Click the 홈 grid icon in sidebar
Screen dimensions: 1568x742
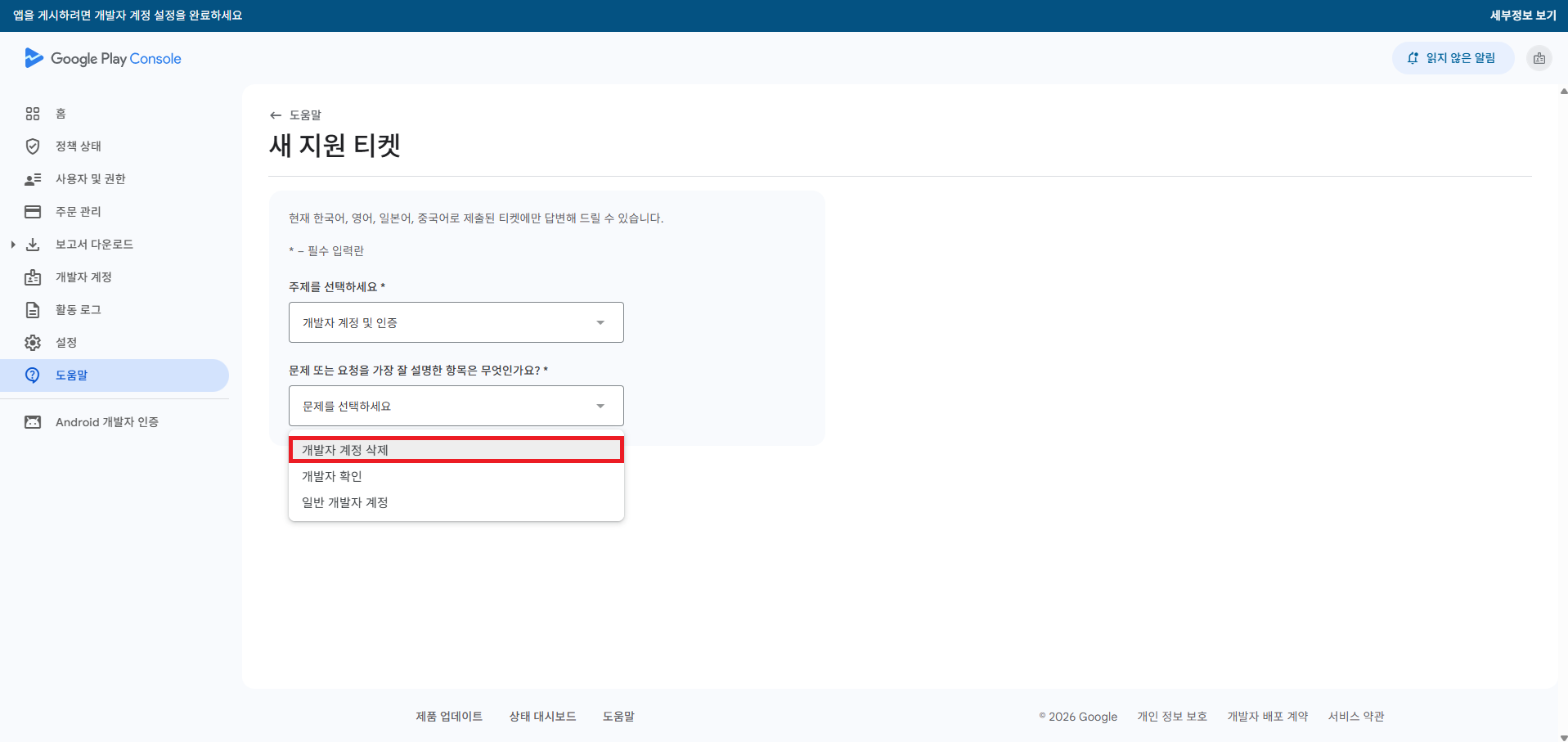33,114
